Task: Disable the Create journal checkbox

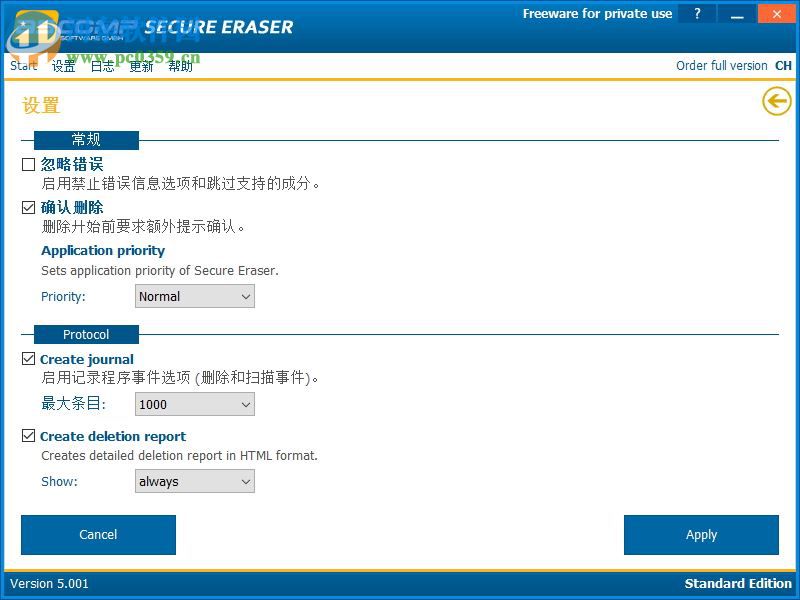Action: (28, 359)
